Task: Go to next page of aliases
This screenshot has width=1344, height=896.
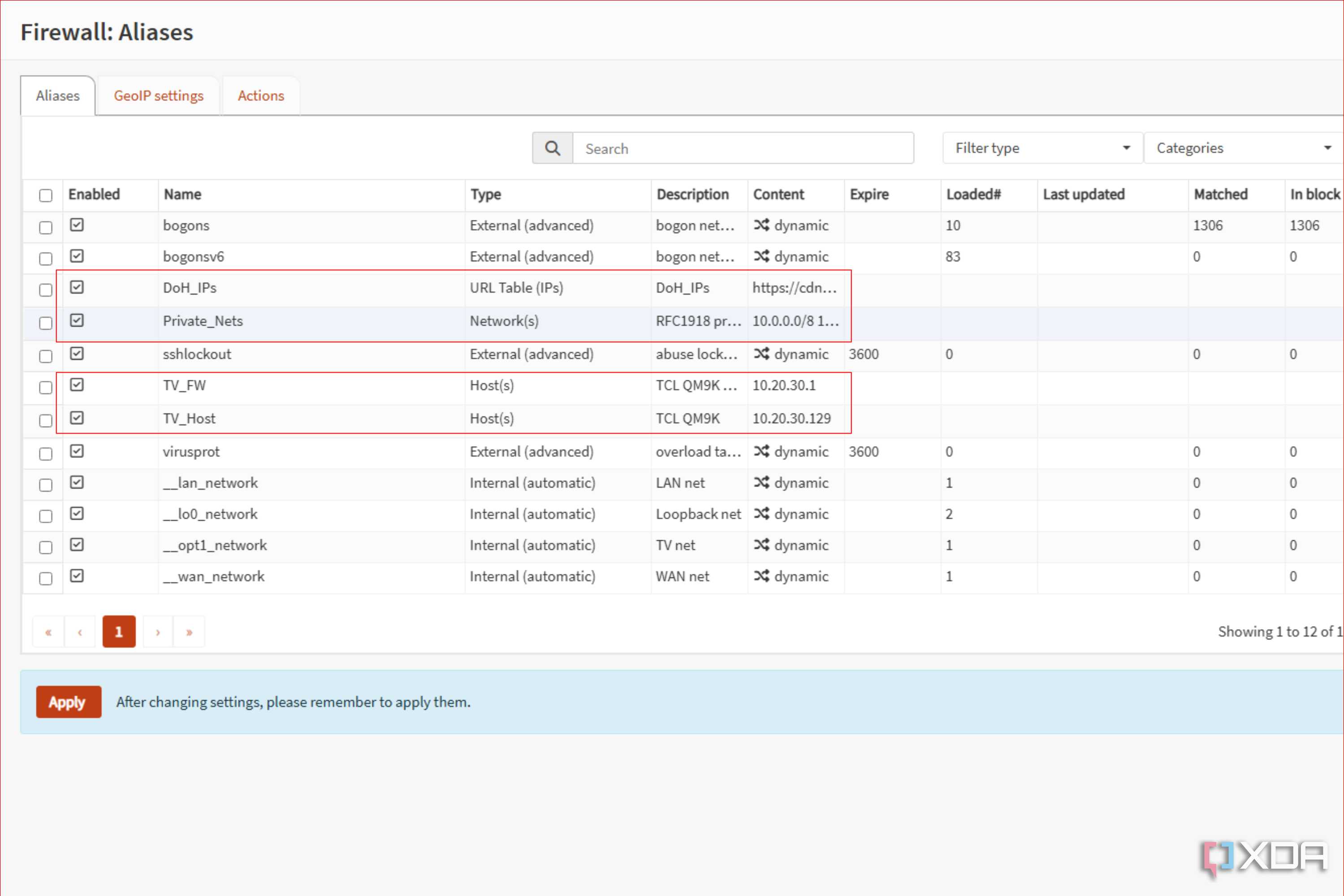Action: (158, 631)
